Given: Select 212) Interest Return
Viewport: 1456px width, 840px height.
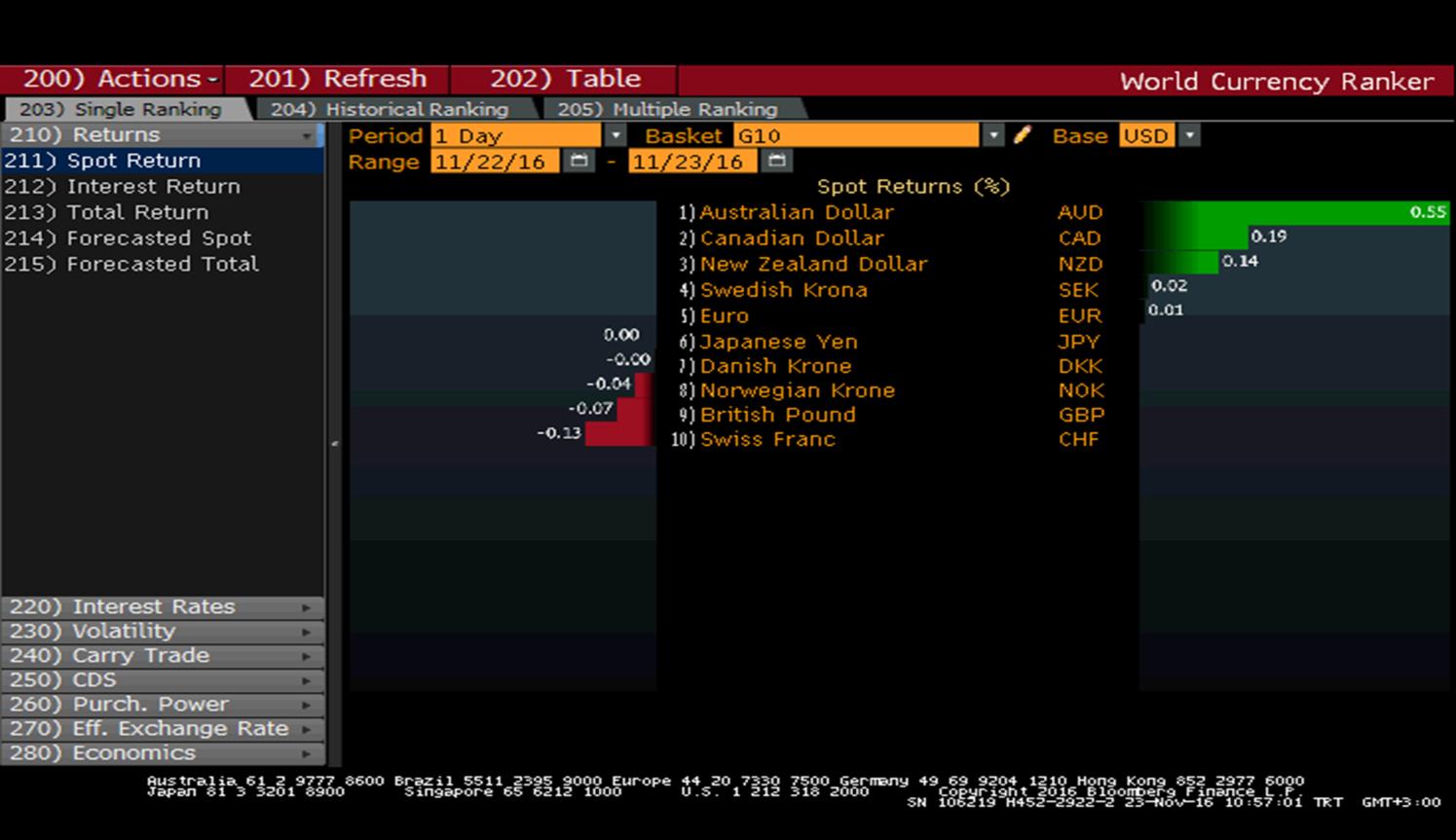Looking at the screenshot, I should [x=162, y=186].
